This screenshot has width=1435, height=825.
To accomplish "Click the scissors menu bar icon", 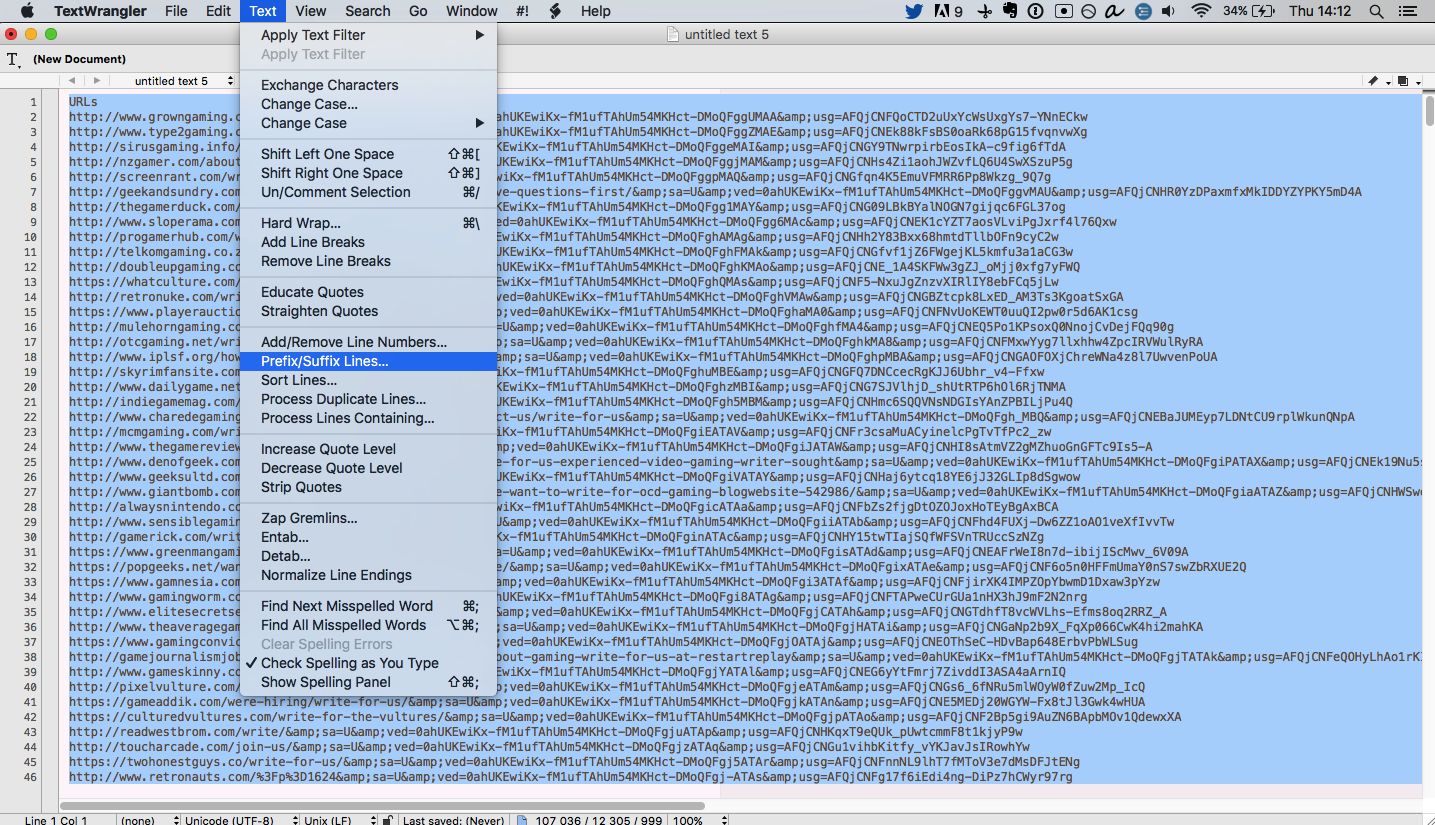I will point(985,11).
